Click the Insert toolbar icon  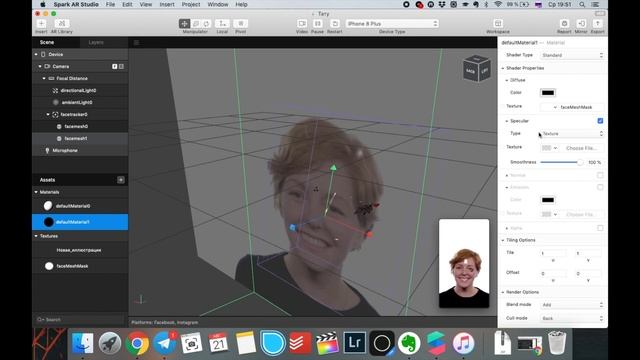click(x=41, y=24)
